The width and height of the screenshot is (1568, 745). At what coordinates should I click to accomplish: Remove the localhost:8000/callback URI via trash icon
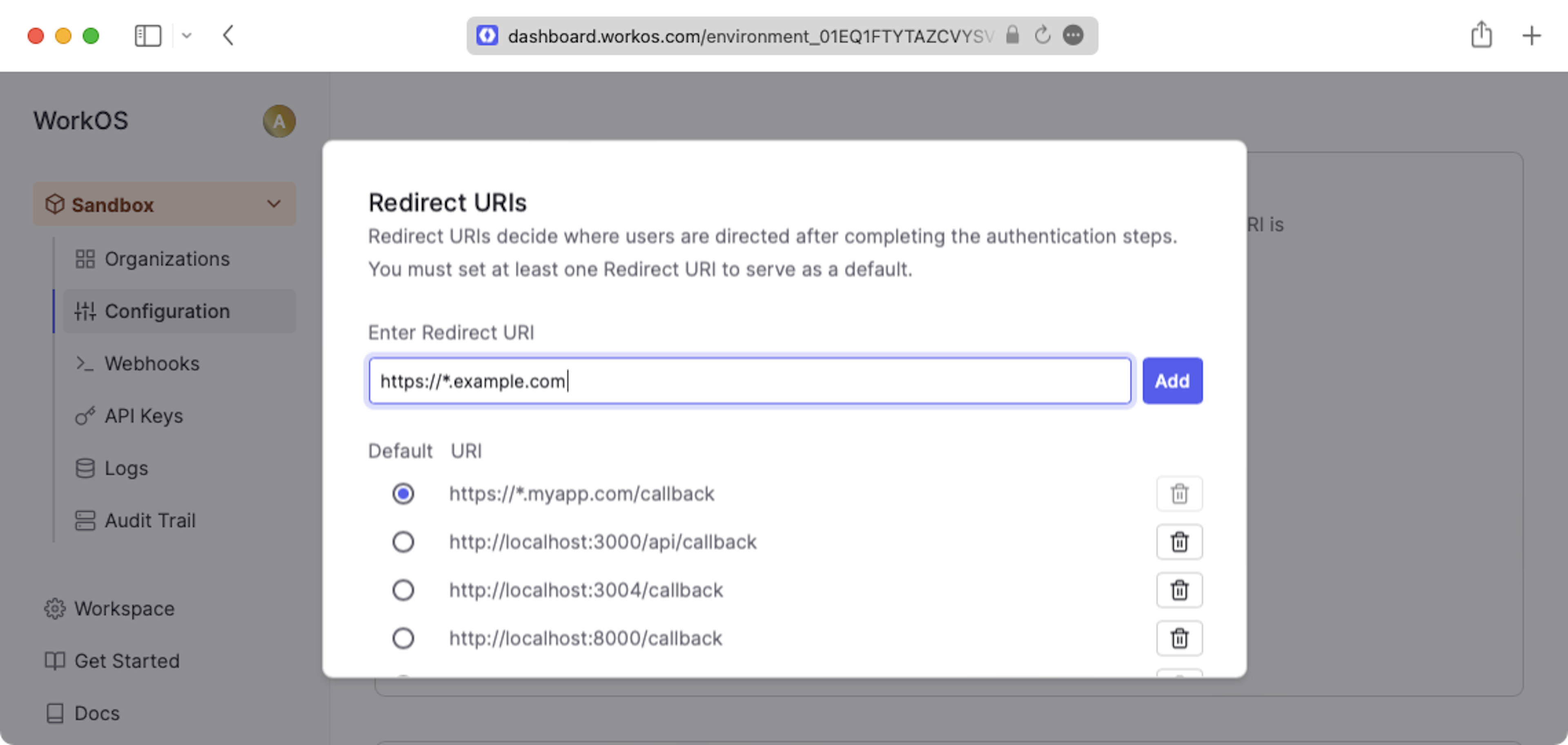(x=1179, y=638)
